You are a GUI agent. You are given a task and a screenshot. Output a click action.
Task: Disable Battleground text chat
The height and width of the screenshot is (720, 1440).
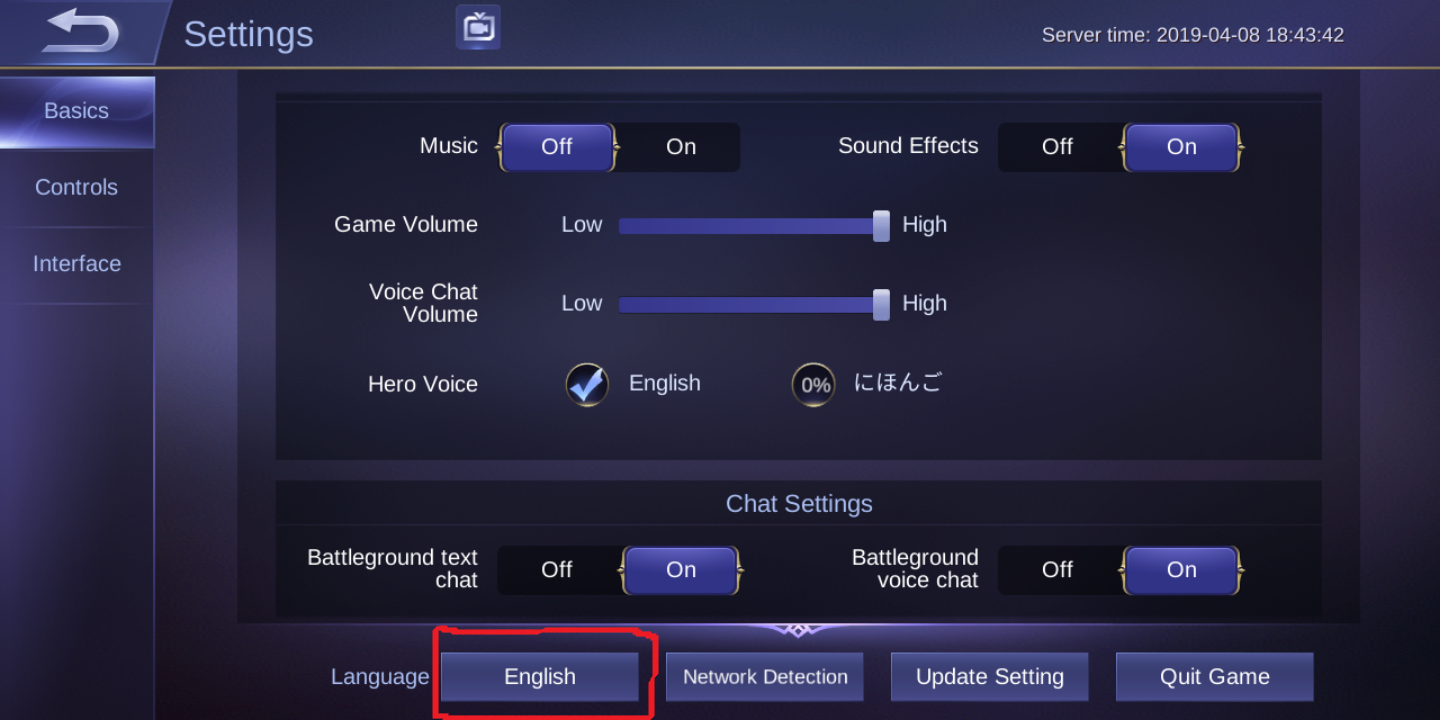coord(557,570)
